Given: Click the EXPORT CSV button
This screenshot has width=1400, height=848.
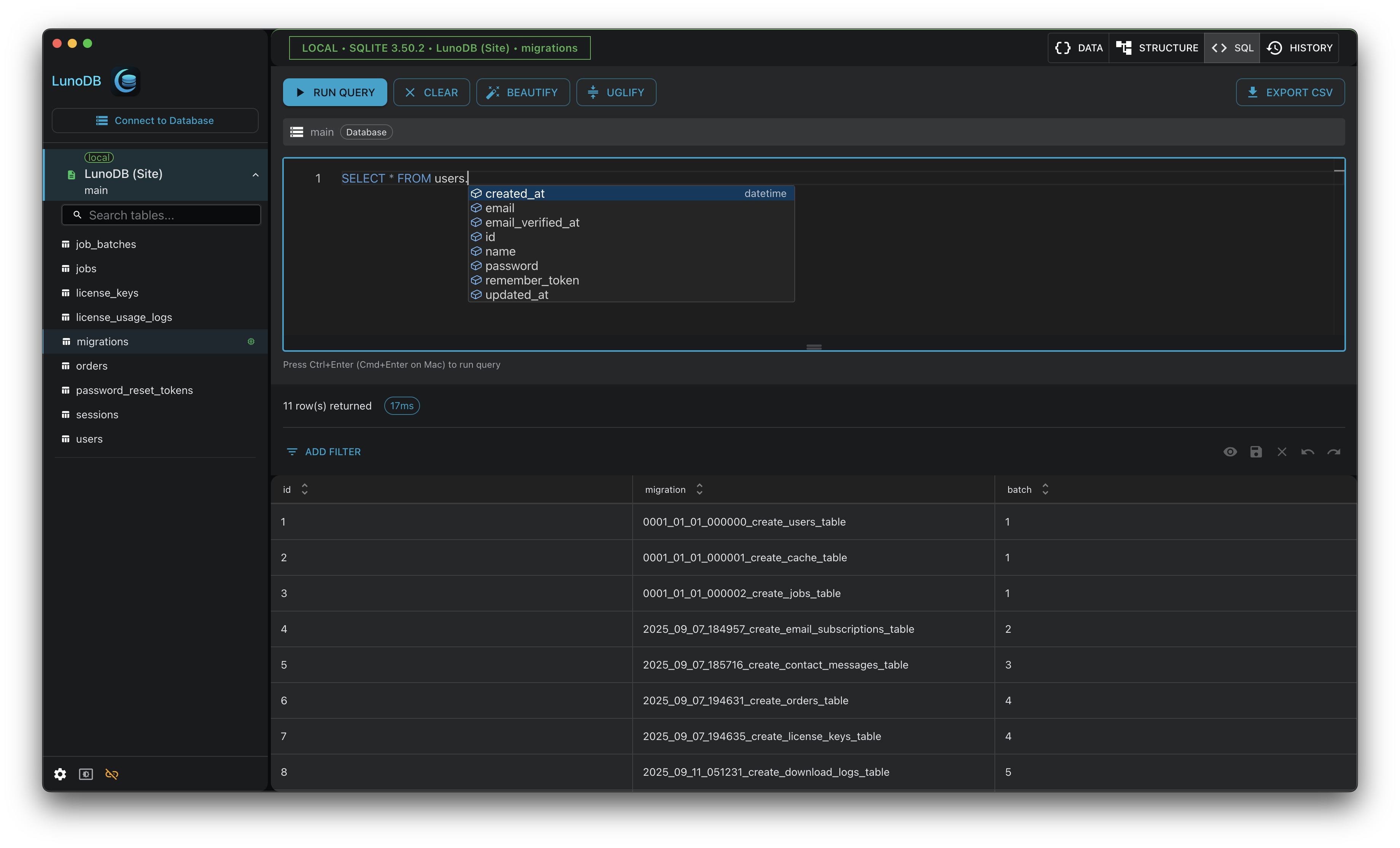Looking at the screenshot, I should (1290, 92).
